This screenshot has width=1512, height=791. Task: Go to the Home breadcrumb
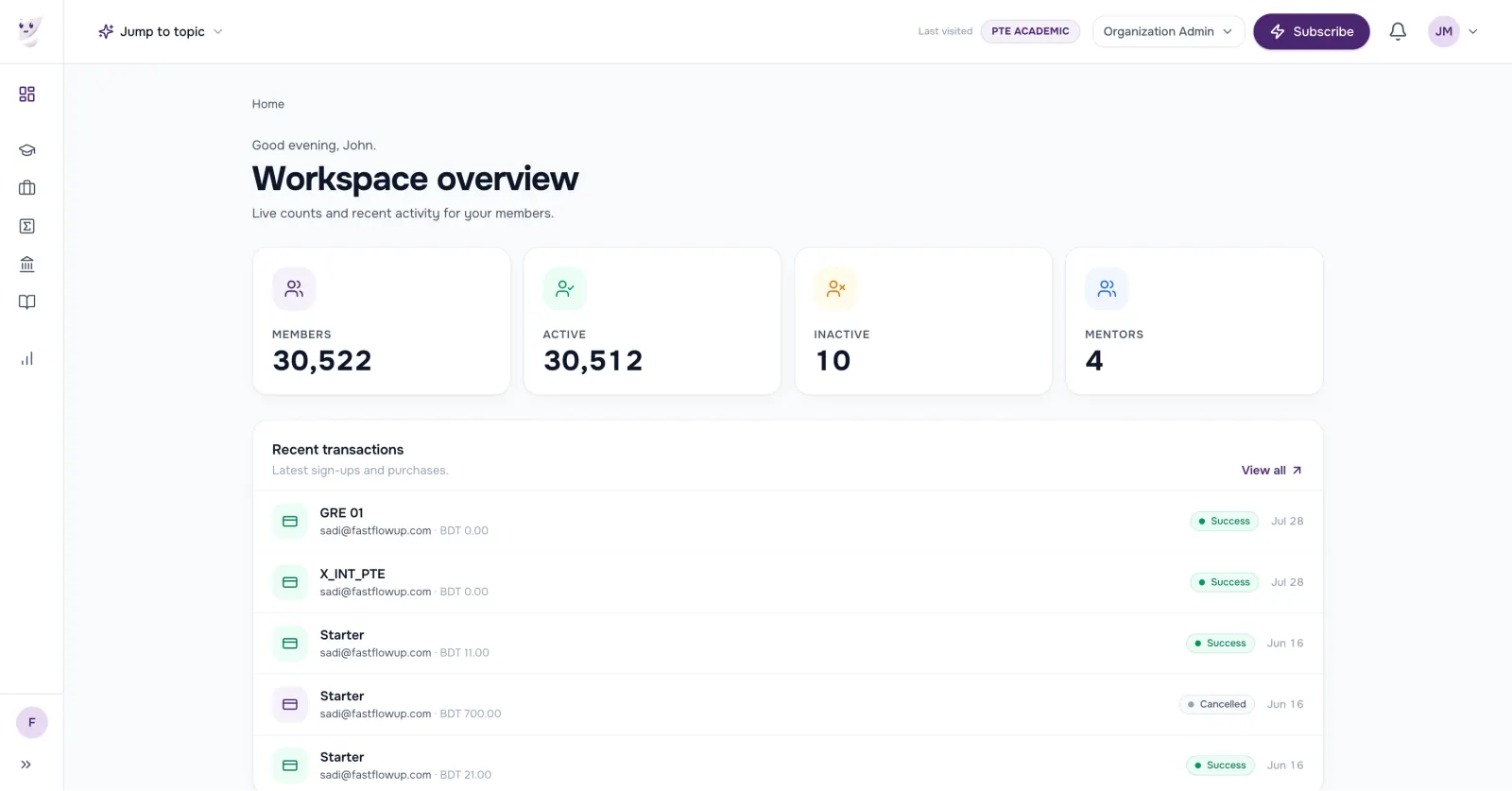268,104
